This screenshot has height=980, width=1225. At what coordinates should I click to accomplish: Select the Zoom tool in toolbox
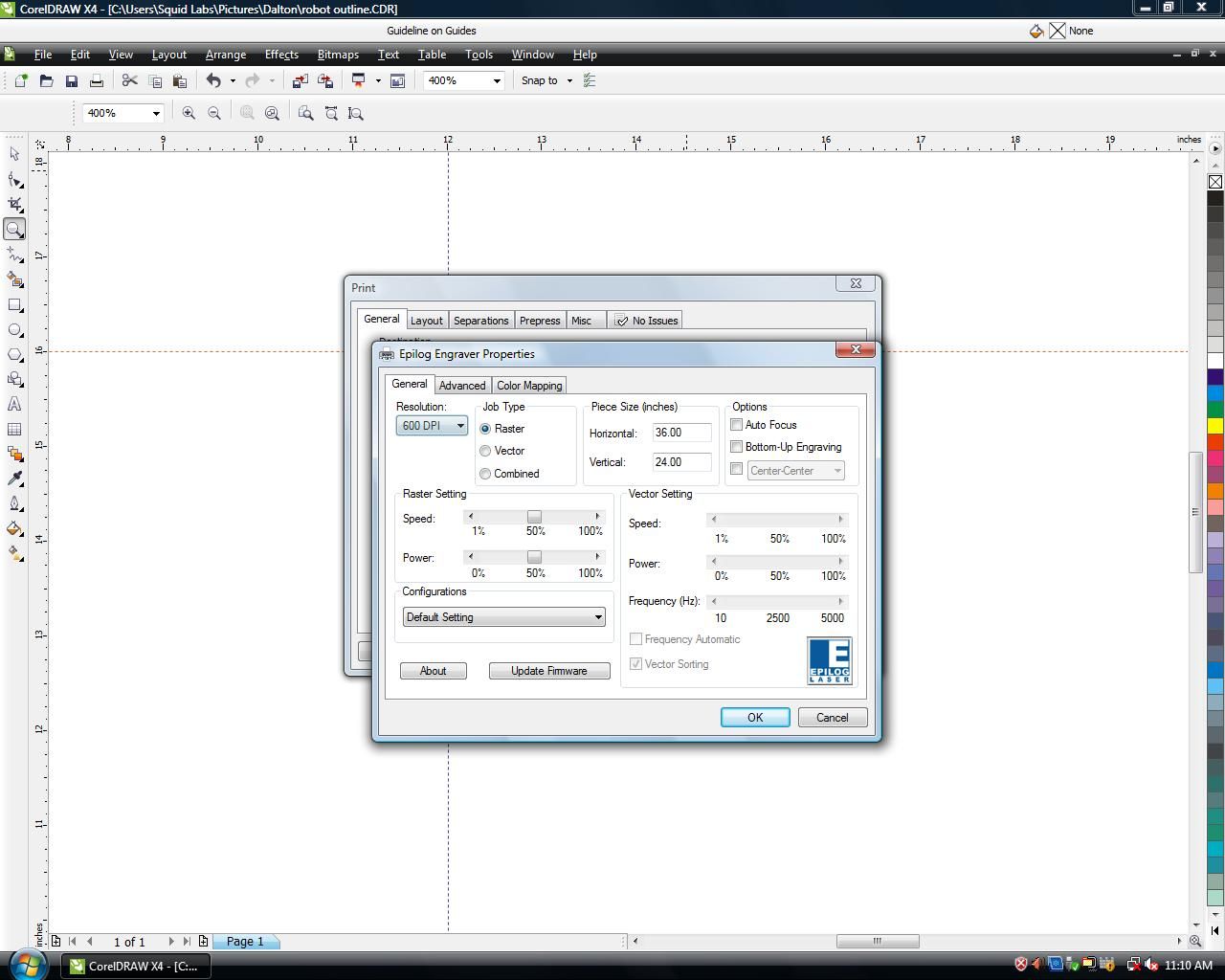tap(14, 229)
